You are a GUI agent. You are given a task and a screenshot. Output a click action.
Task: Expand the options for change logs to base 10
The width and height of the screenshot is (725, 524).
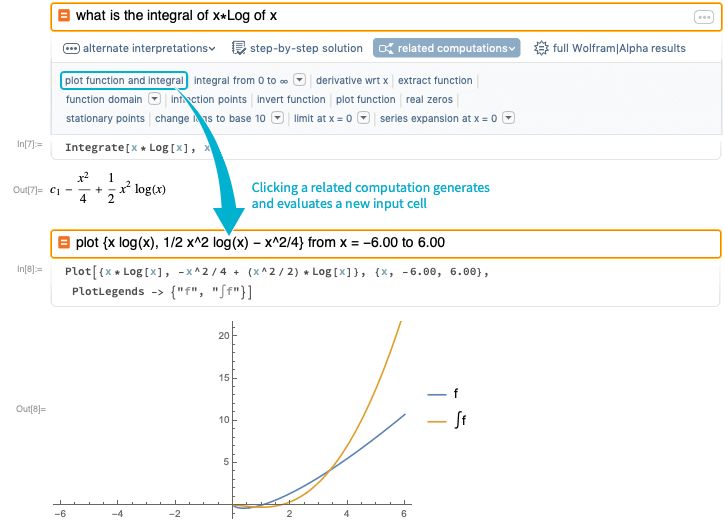[x=277, y=118]
